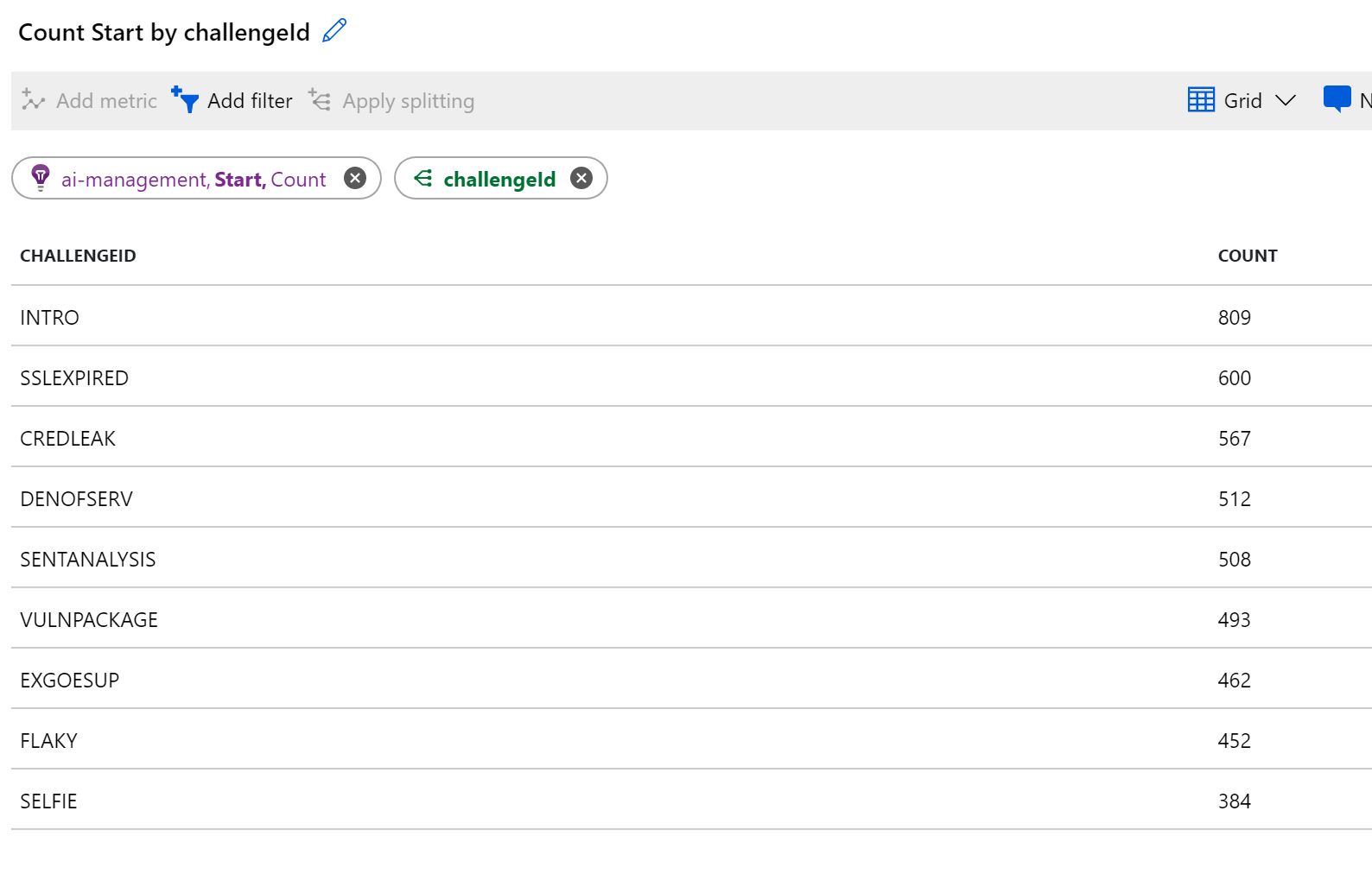Click the pencil icon to edit chart title
1372x874 pixels.
click(x=334, y=31)
